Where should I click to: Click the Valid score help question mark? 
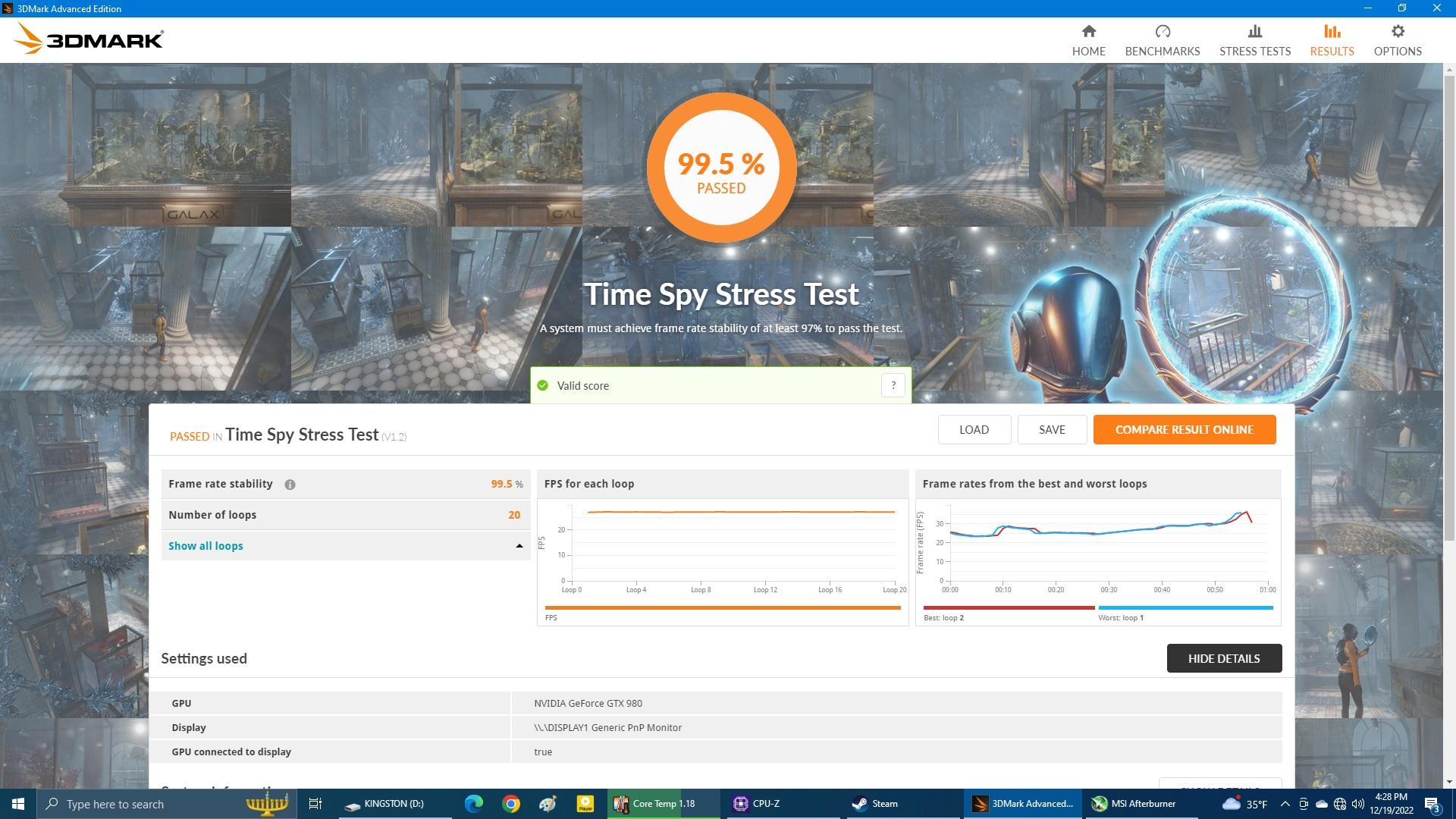tap(893, 385)
